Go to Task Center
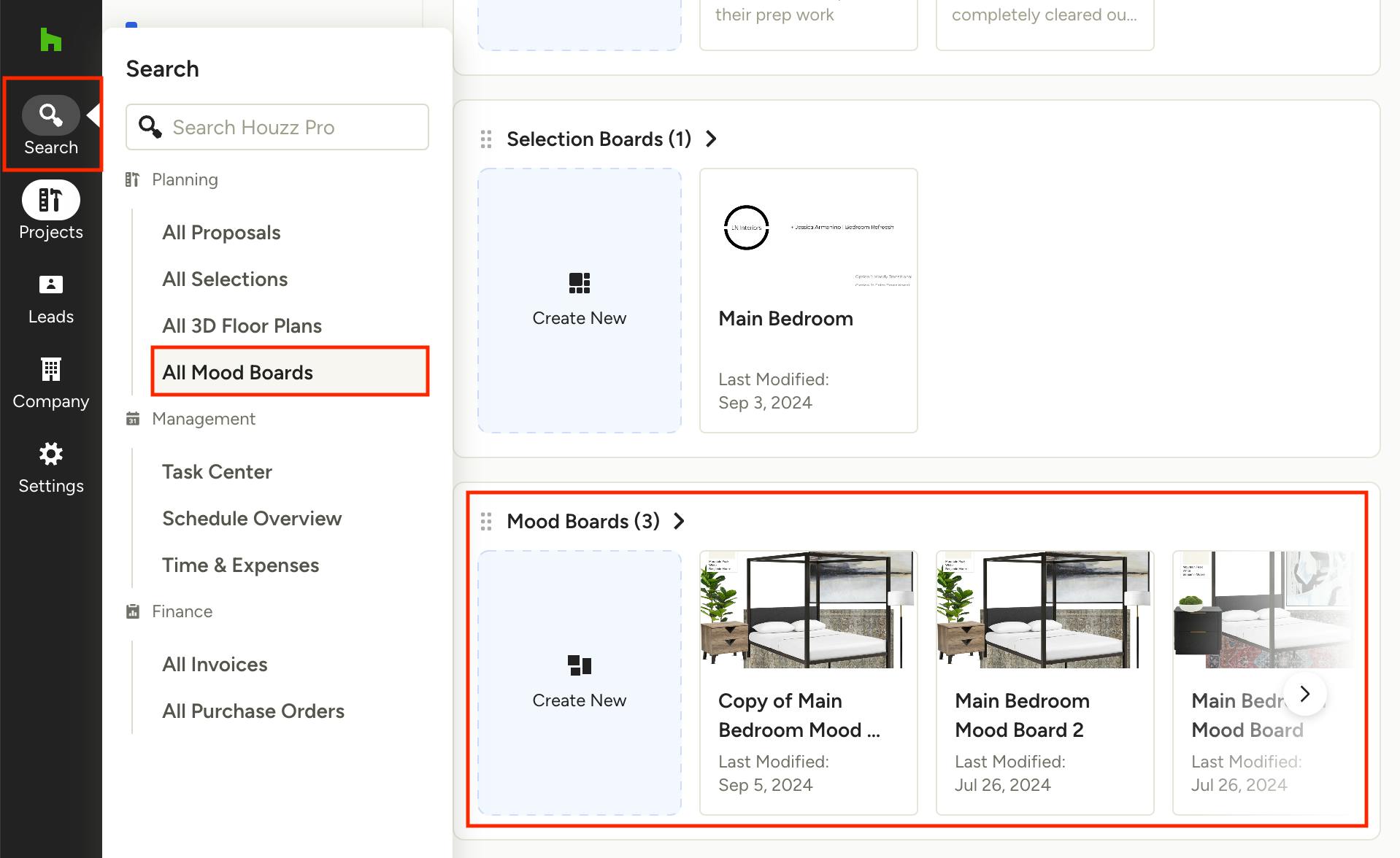 [217, 471]
